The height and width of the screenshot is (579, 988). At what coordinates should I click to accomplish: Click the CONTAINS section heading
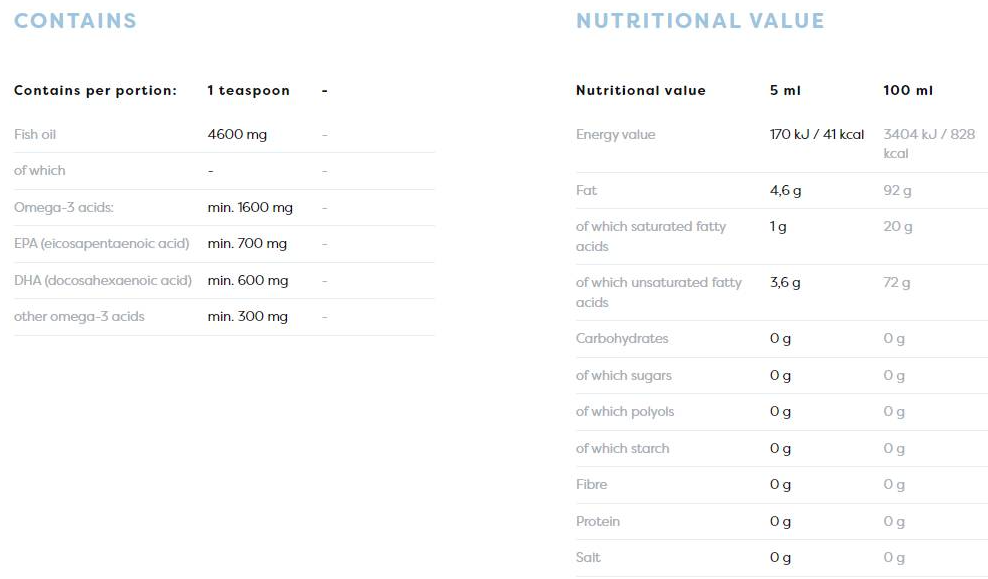click(x=75, y=21)
